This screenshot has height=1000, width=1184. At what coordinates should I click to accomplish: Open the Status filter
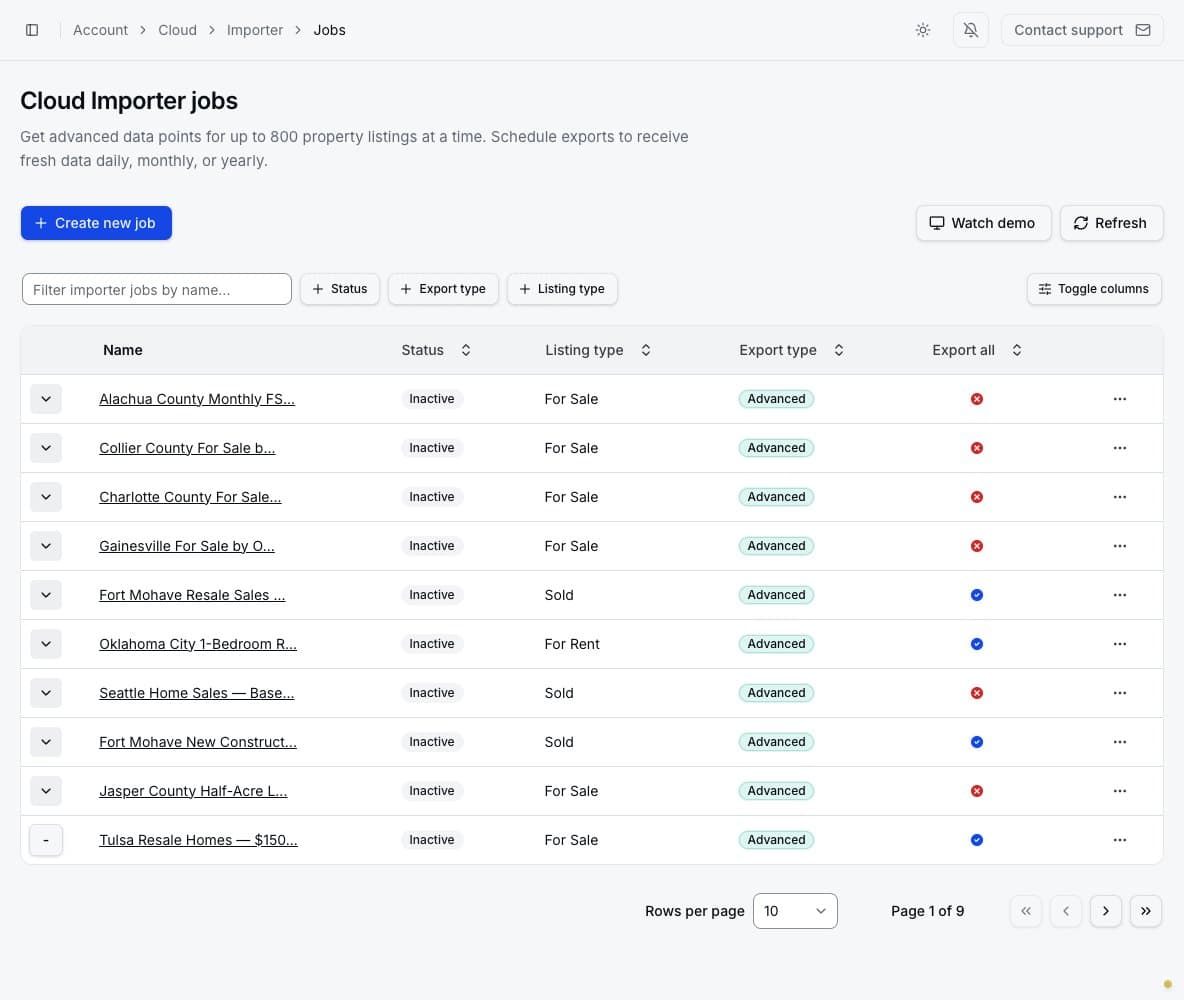click(x=340, y=289)
